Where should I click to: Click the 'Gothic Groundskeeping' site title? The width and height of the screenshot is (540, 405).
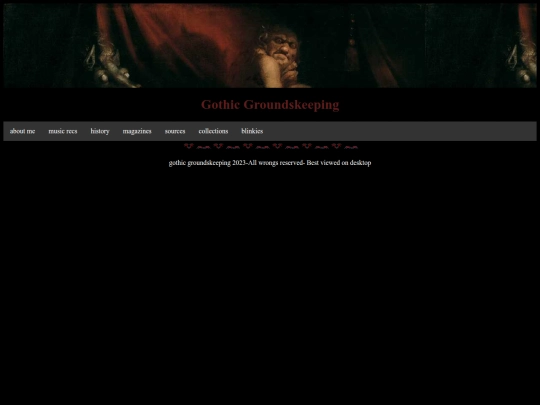270,105
